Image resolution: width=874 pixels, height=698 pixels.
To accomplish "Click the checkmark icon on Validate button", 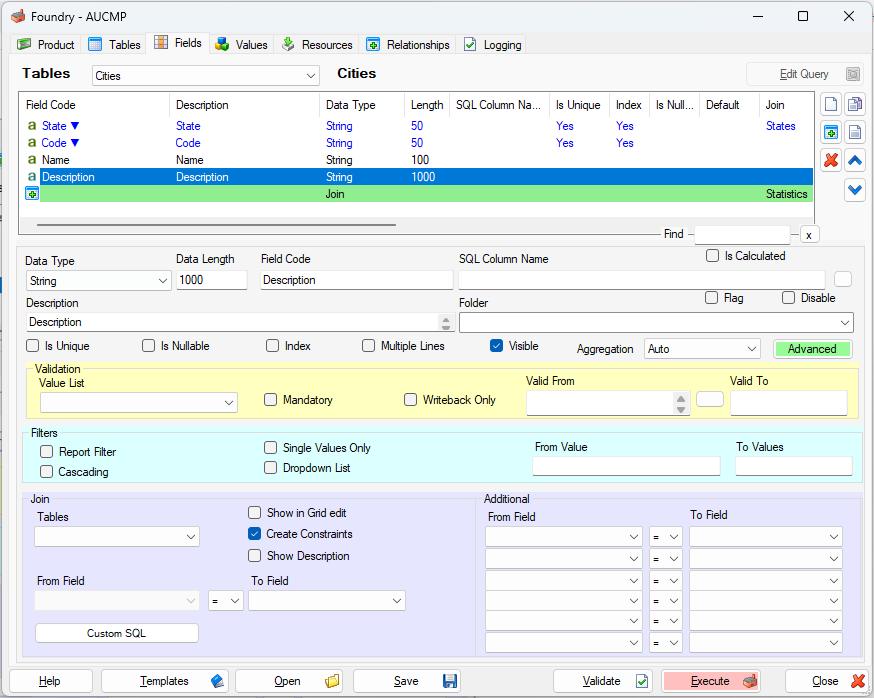I will pyautogui.click(x=642, y=681).
